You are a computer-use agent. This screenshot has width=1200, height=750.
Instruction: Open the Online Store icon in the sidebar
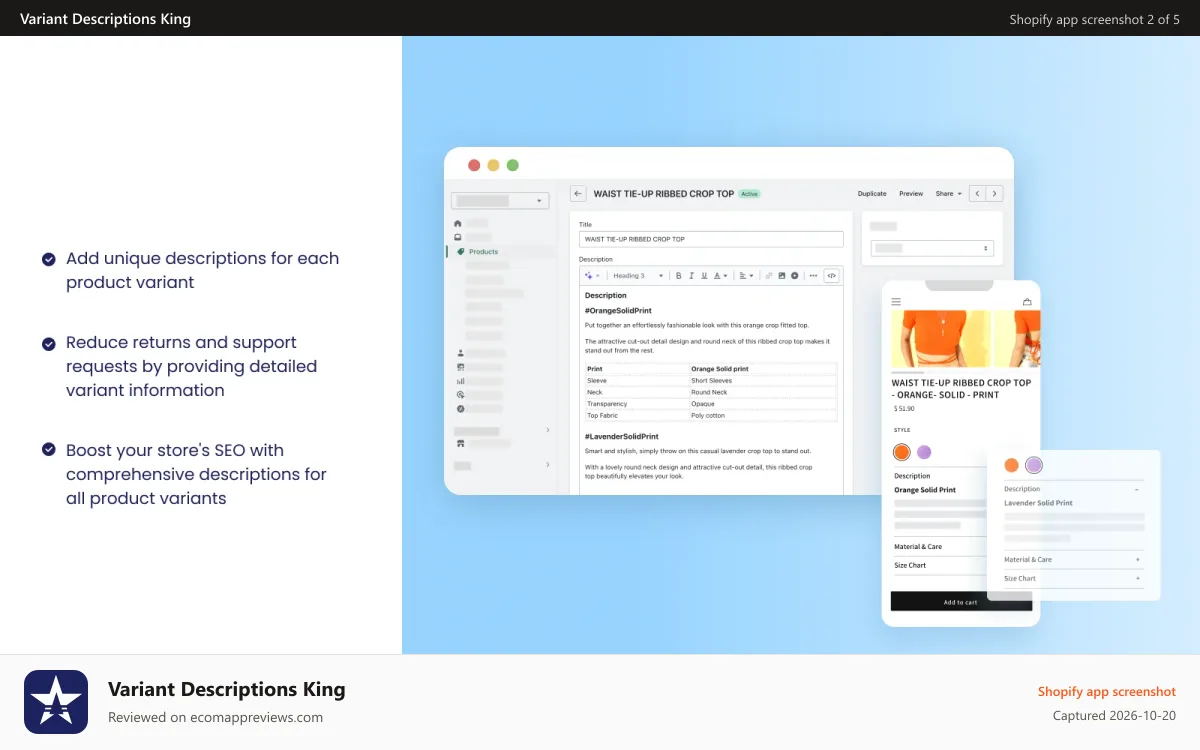click(x=460, y=444)
